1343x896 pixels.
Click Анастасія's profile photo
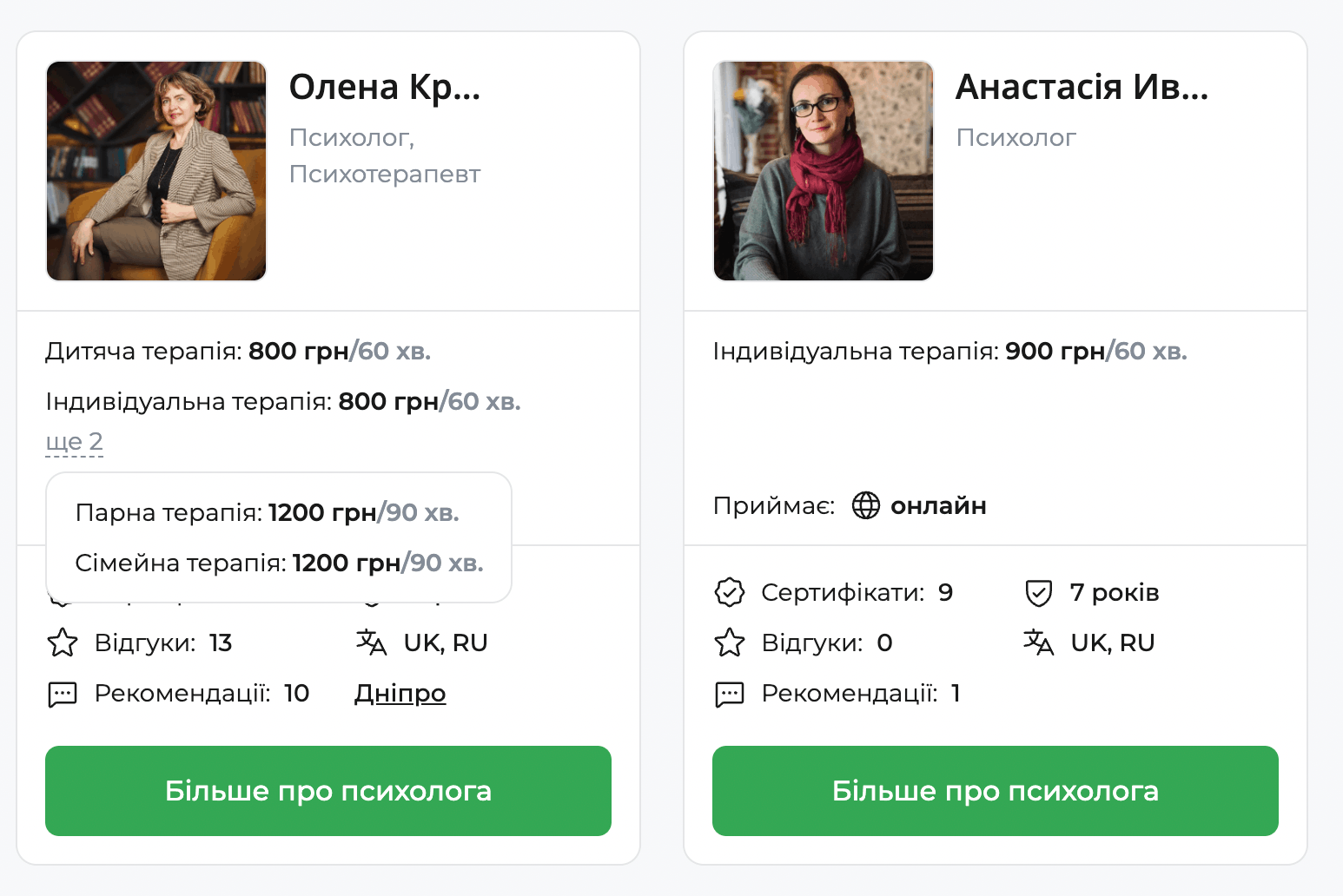point(823,170)
